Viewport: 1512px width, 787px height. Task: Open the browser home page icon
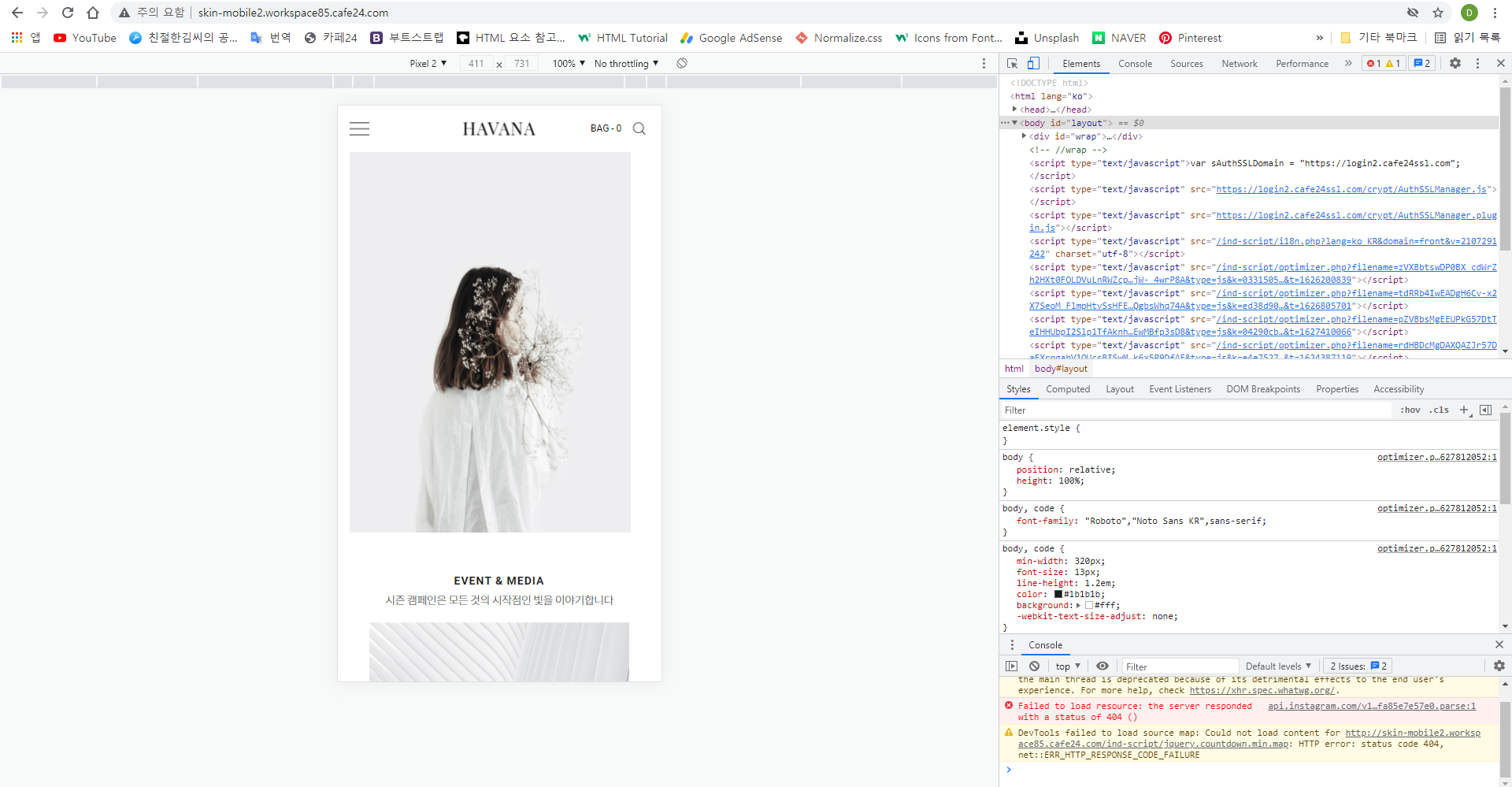(x=93, y=13)
